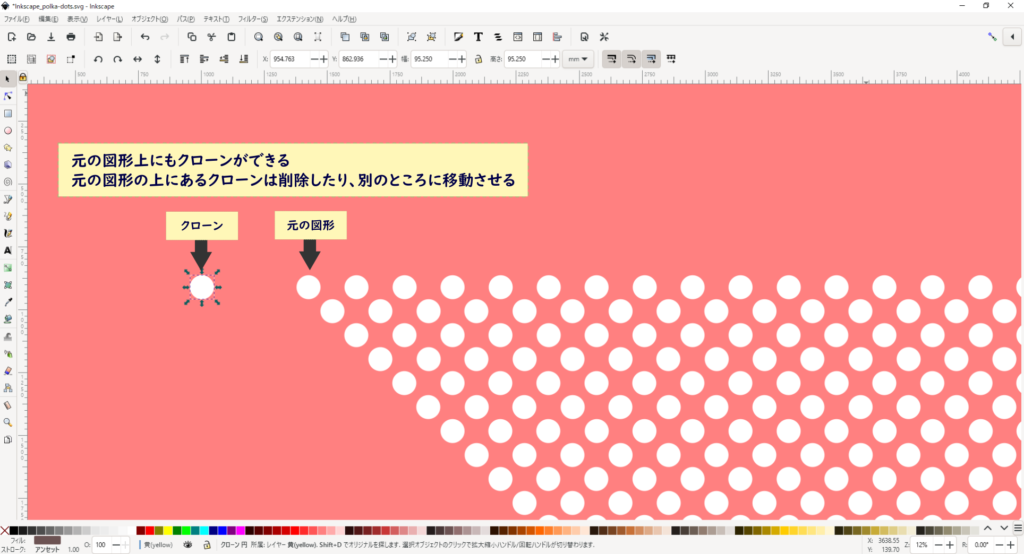Click the Export icon
The image size is (1024, 554).
(x=118, y=37)
